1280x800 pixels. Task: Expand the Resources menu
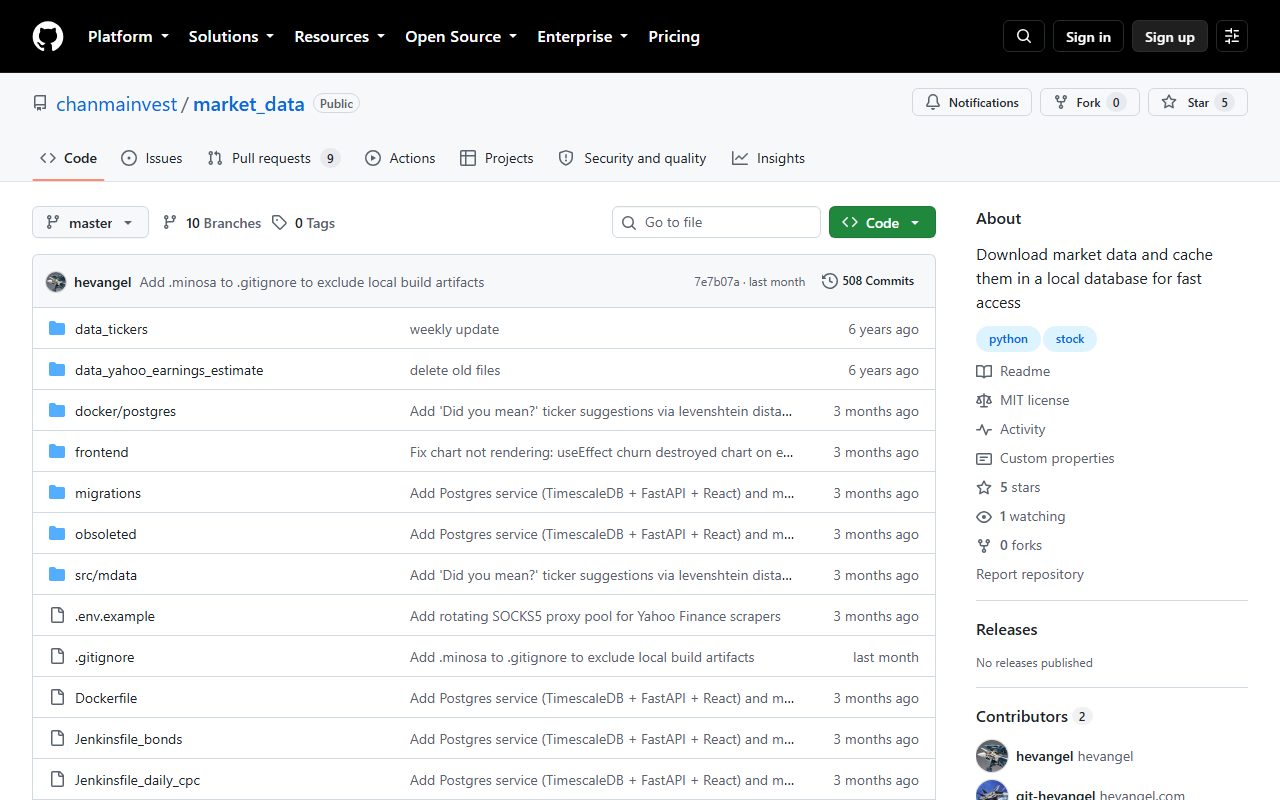pyautogui.click(x=339, y=37)
